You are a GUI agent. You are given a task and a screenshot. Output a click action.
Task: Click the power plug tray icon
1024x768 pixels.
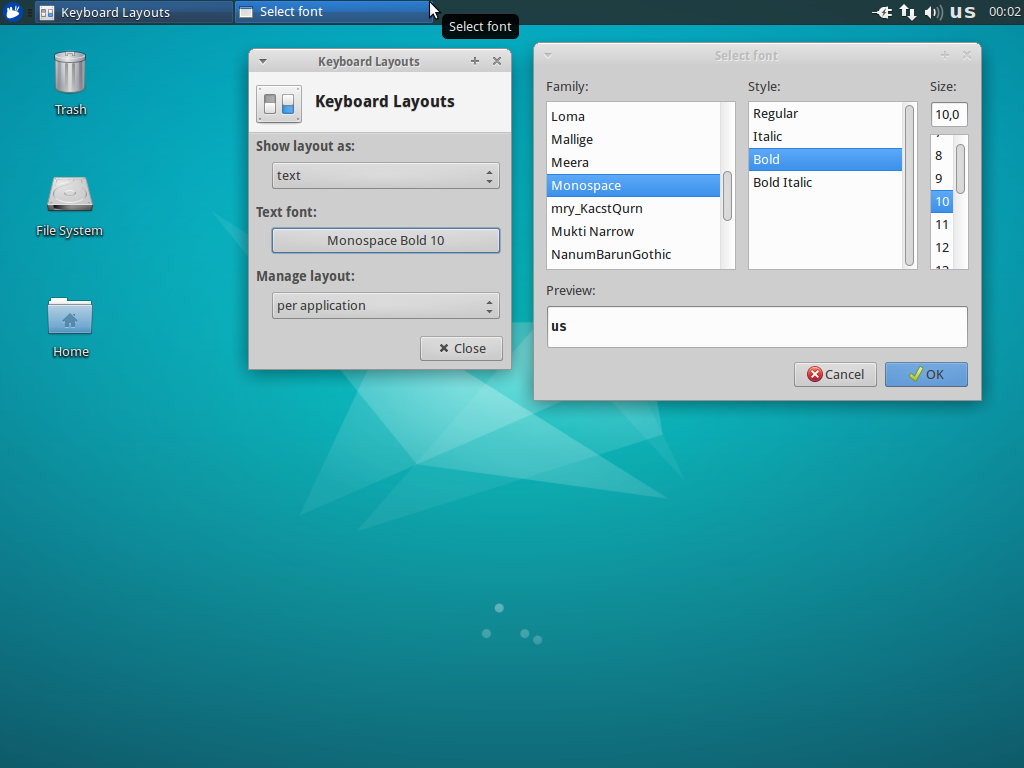[882, 12]
